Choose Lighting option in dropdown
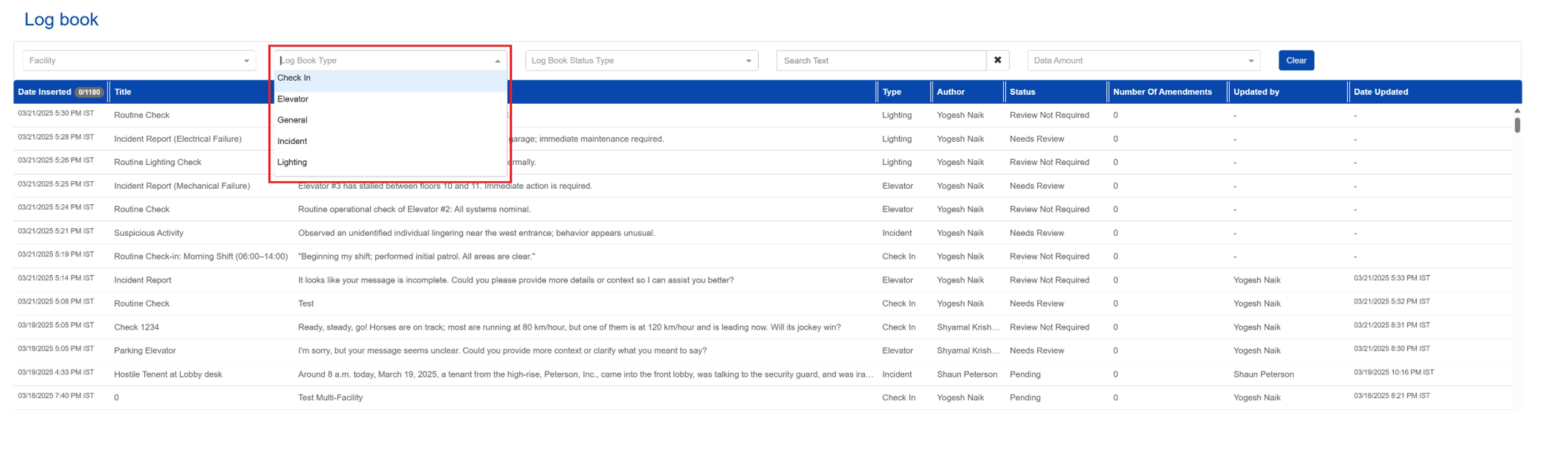The height and width of the screenshot is (463, 1568). (292, 162)
